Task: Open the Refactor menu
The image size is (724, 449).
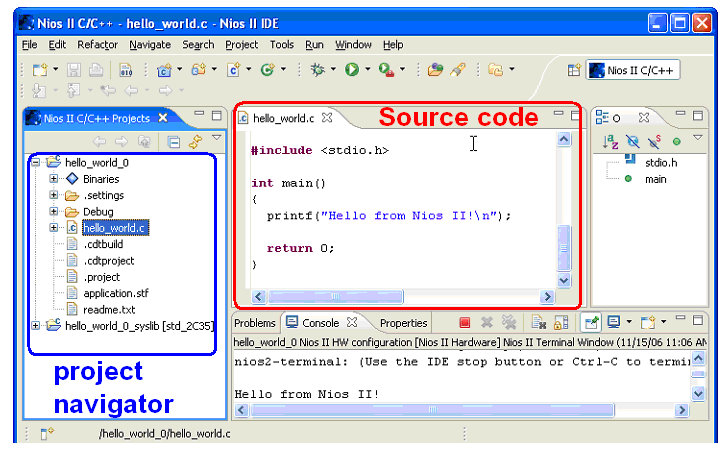Action: pyautogui.click(x=97, y=45)
